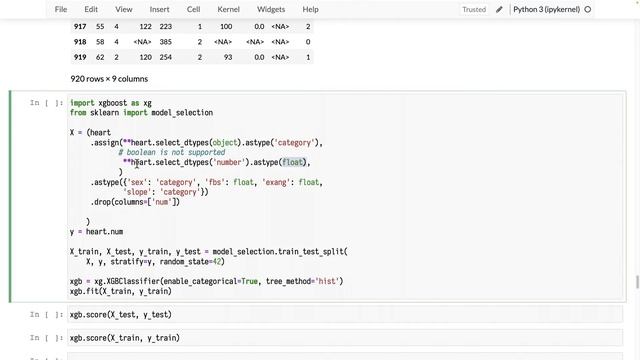Click '.drop(columns=['num'])' line
This screenshot has height=360, width=640.
(x=135, y=202)
